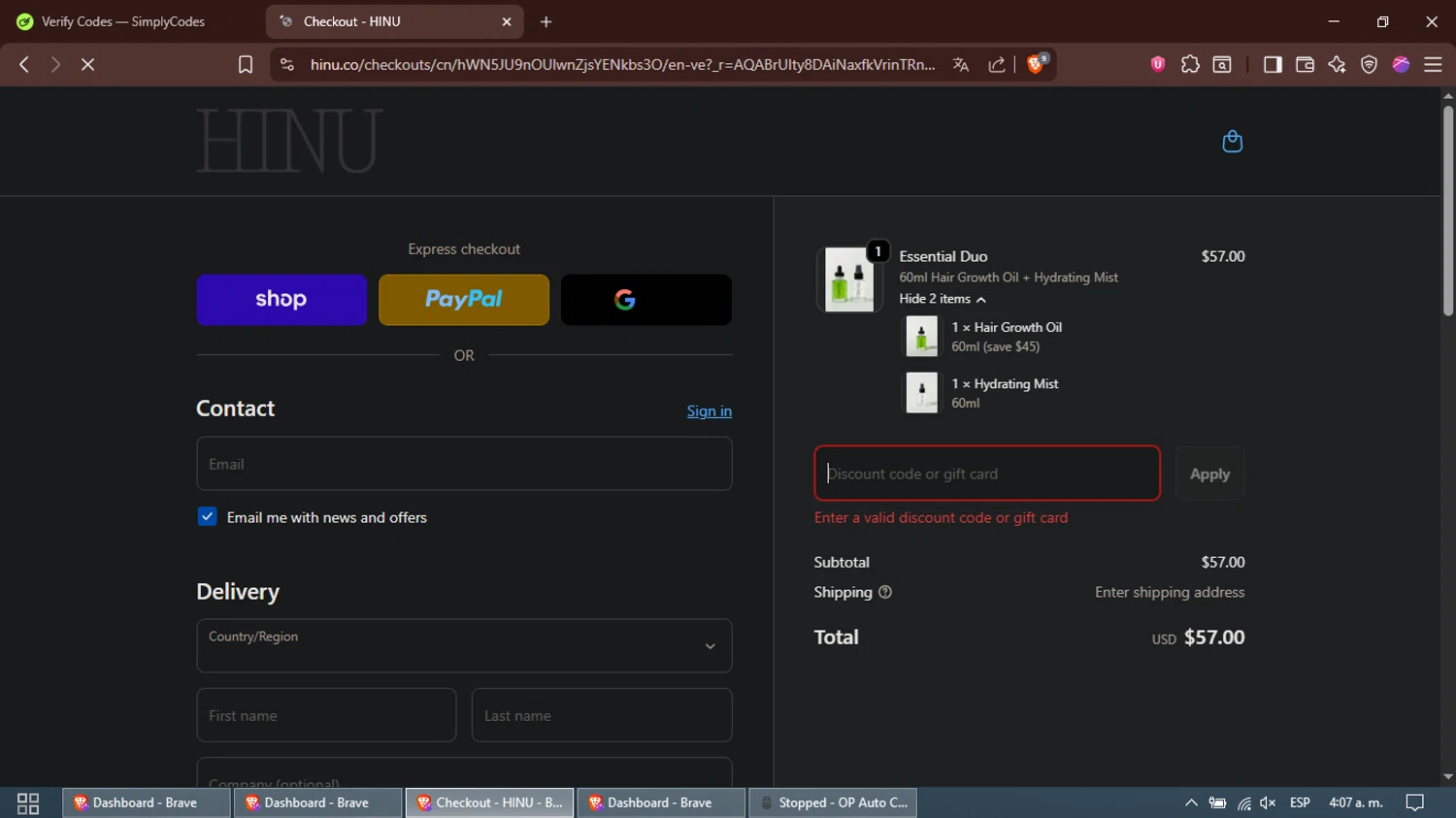Image resolution: width=1456 pixels, height=818 pixels.
Task: Click the Company (optional) field
Action: (464, 772)
